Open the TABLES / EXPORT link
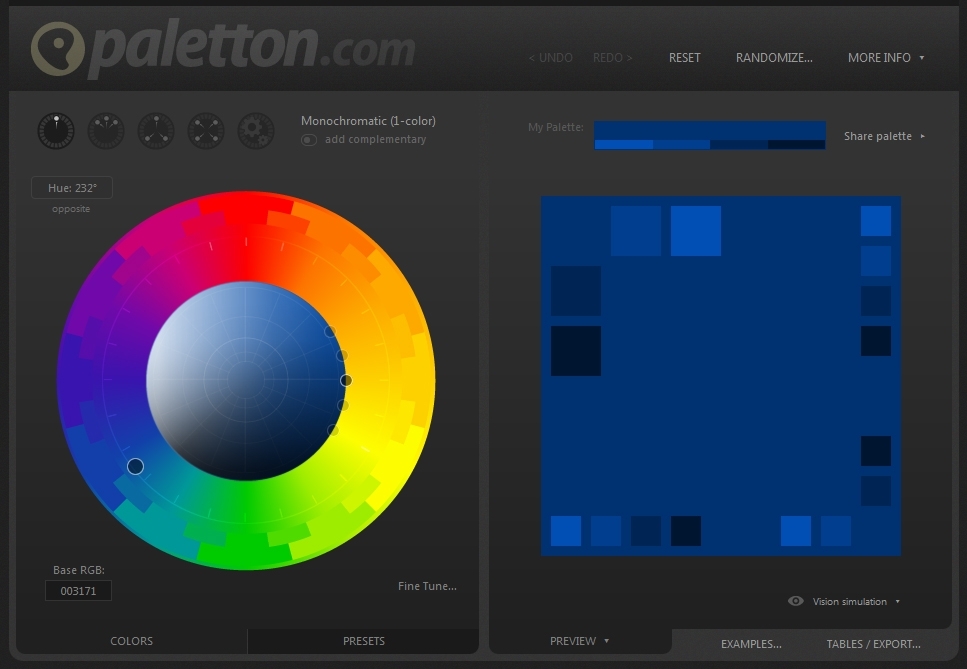The image size is (967, 669). pyautogui.click(x=873, y=644)
